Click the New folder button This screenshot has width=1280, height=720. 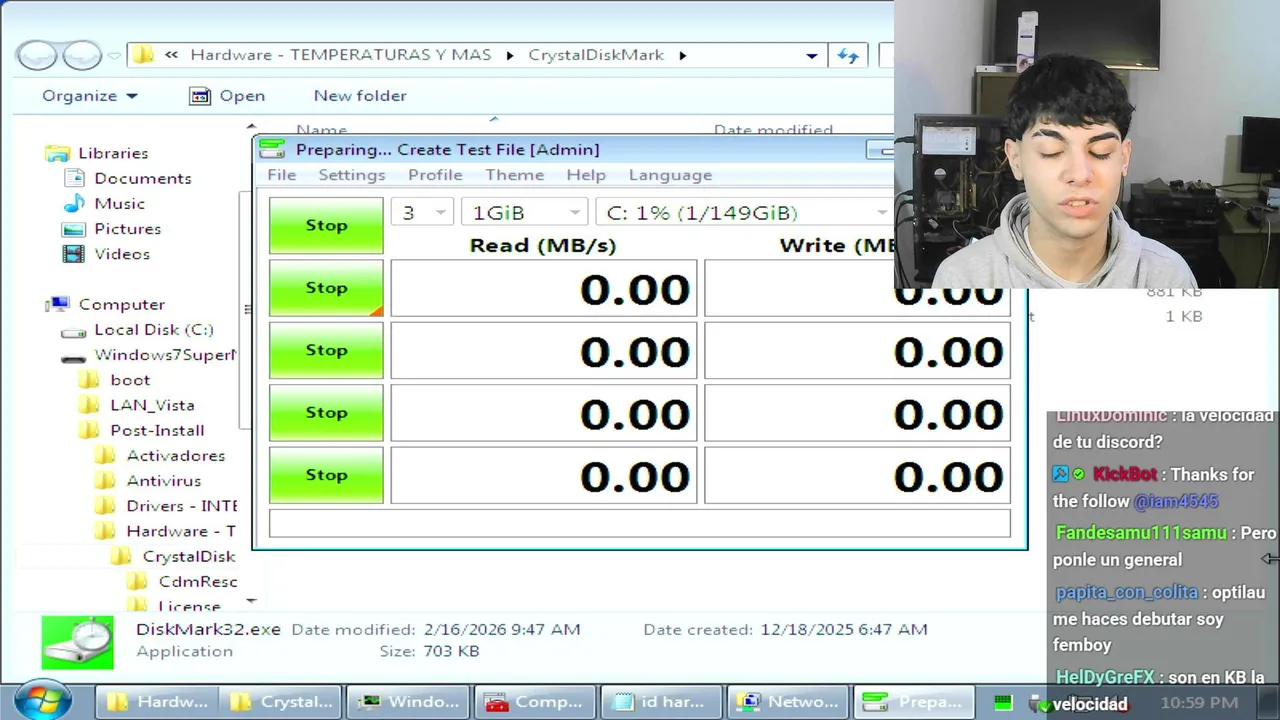pyautogui.click(x=360, y=96)
